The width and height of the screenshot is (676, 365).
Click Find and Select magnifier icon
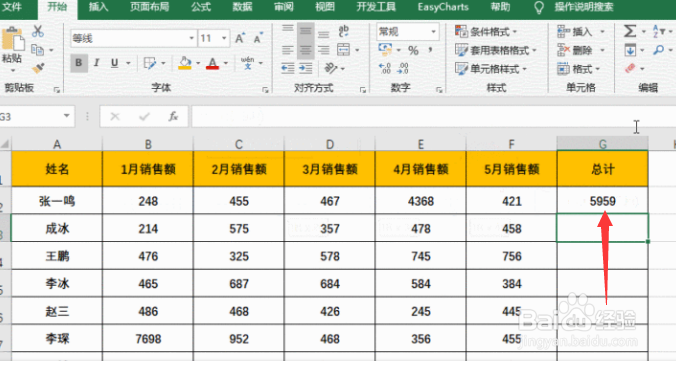(x=658, y=50)
